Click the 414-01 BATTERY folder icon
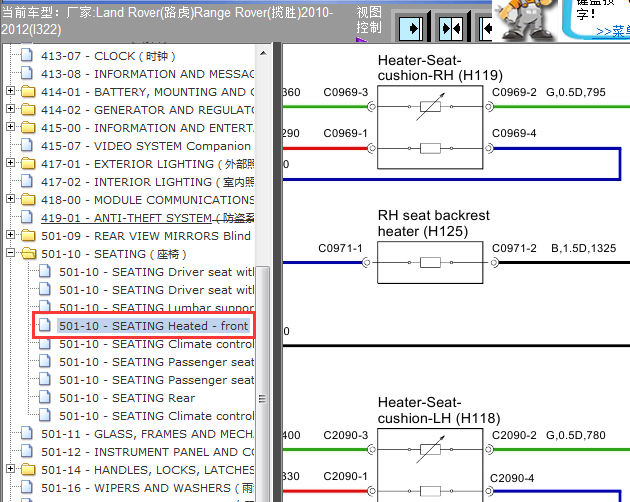This screenshot has height=502, width=630. tap(28, 92)
